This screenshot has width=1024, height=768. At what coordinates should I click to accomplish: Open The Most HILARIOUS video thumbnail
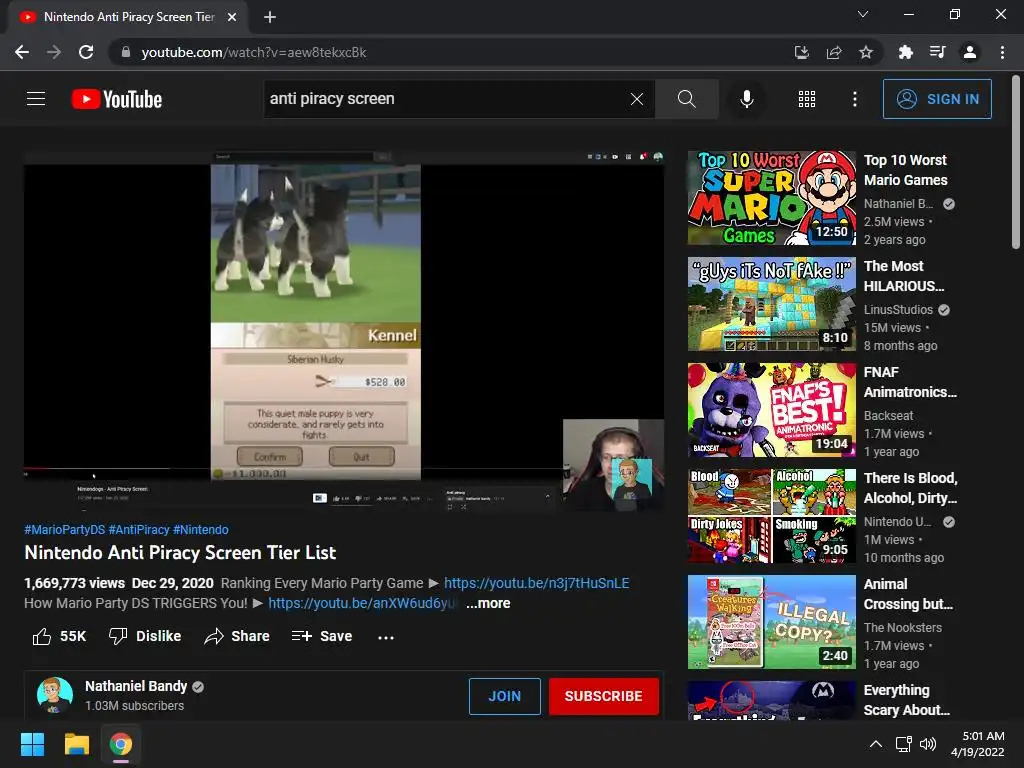(x=771, y=304)
